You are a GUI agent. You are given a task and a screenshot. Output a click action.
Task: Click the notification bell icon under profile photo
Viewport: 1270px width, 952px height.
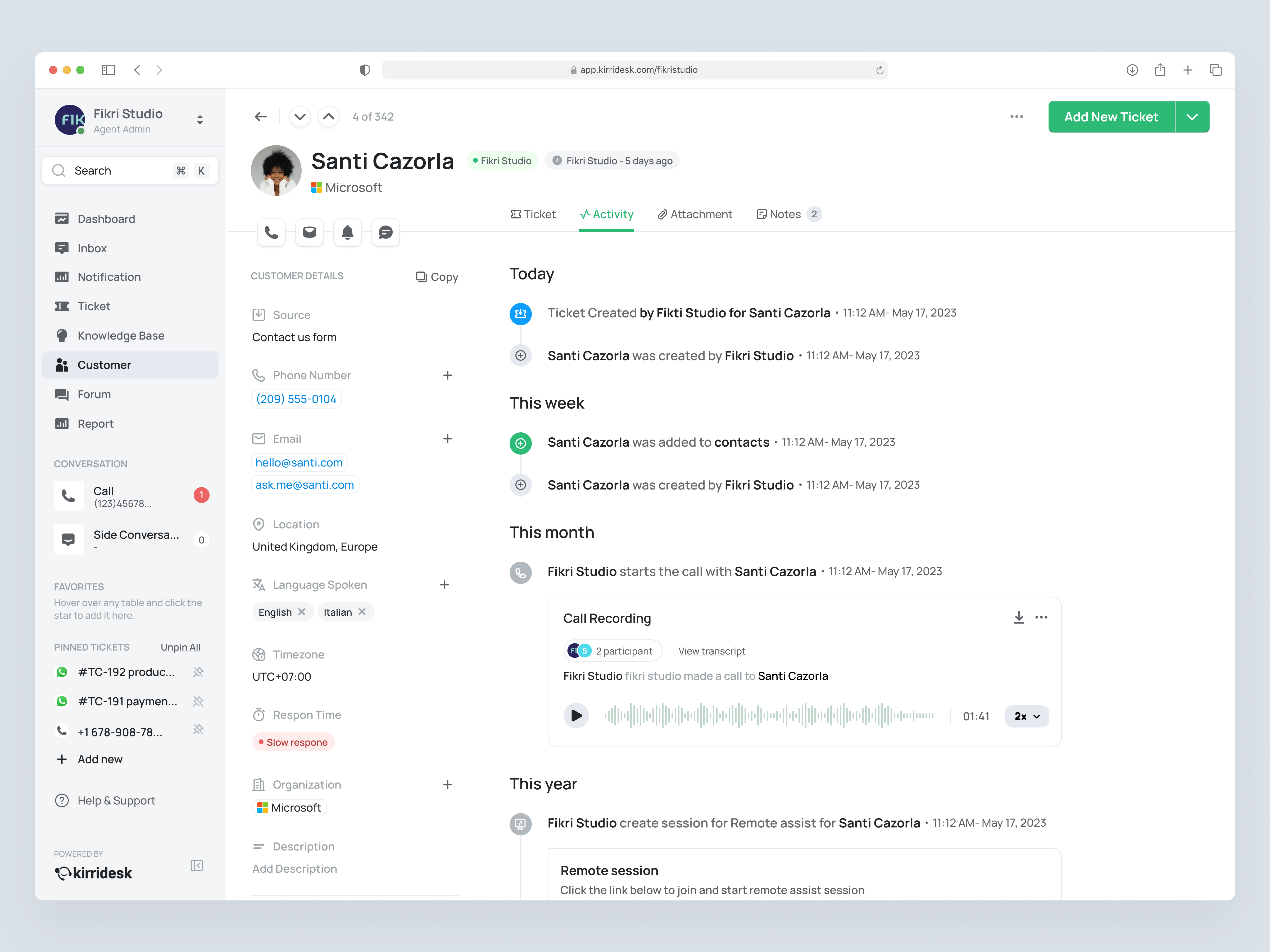click(347, 232)
